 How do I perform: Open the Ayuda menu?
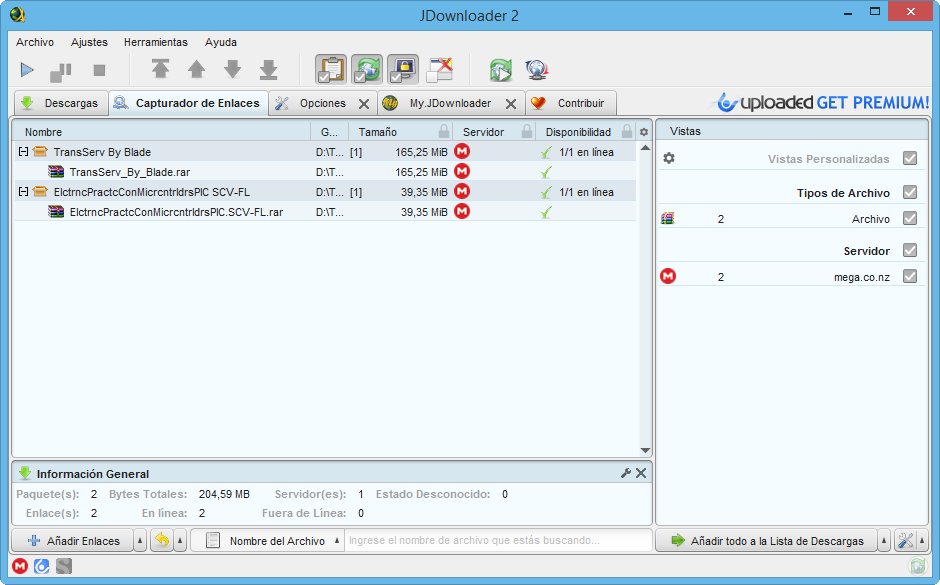click(x=221, y=42)
